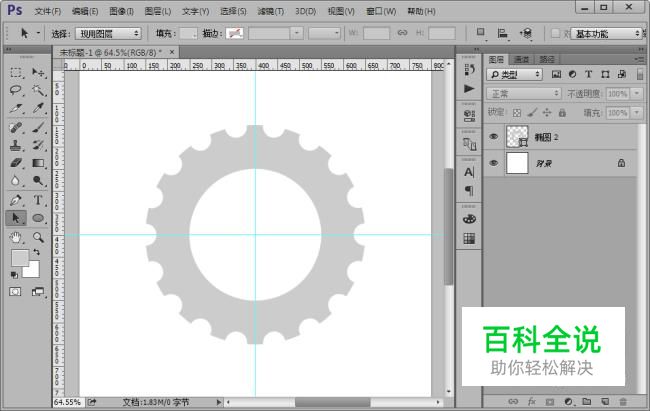This screenshot has height=411, width=650.
Task: Select the Eraser tool
Action: [x=16, y=163]
